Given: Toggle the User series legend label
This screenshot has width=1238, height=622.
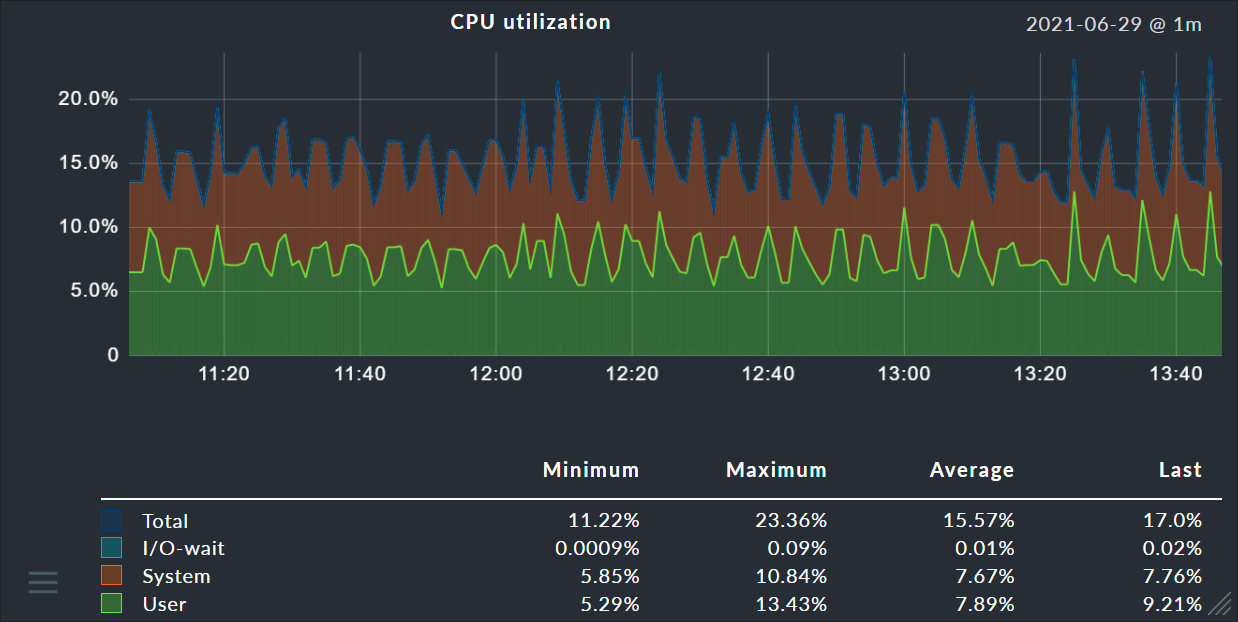Looking at the screenshot, I should tap(165, 604).
